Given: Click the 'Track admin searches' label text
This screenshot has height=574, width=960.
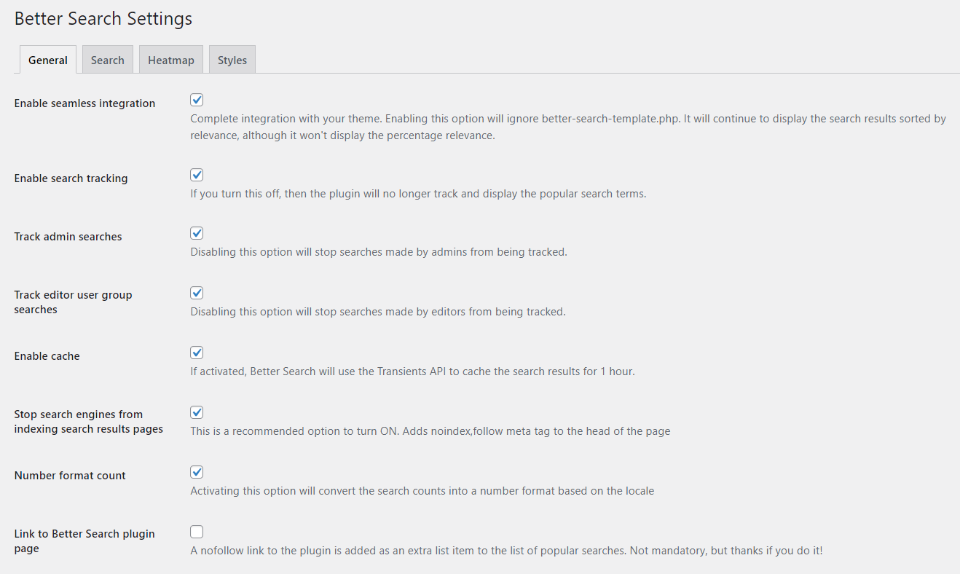Looking at the screenshot, I should (68, 237).
